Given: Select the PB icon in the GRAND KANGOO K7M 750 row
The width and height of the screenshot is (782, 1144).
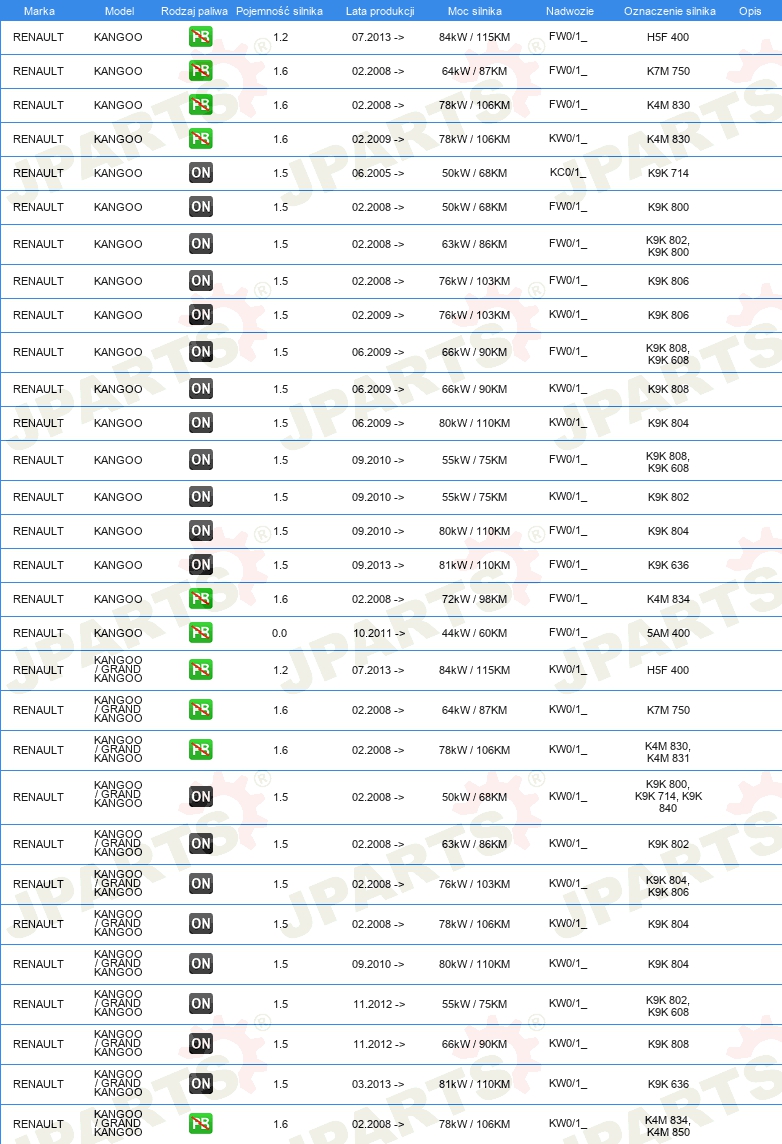Looking at the screenshot, I should click(201, 710).
